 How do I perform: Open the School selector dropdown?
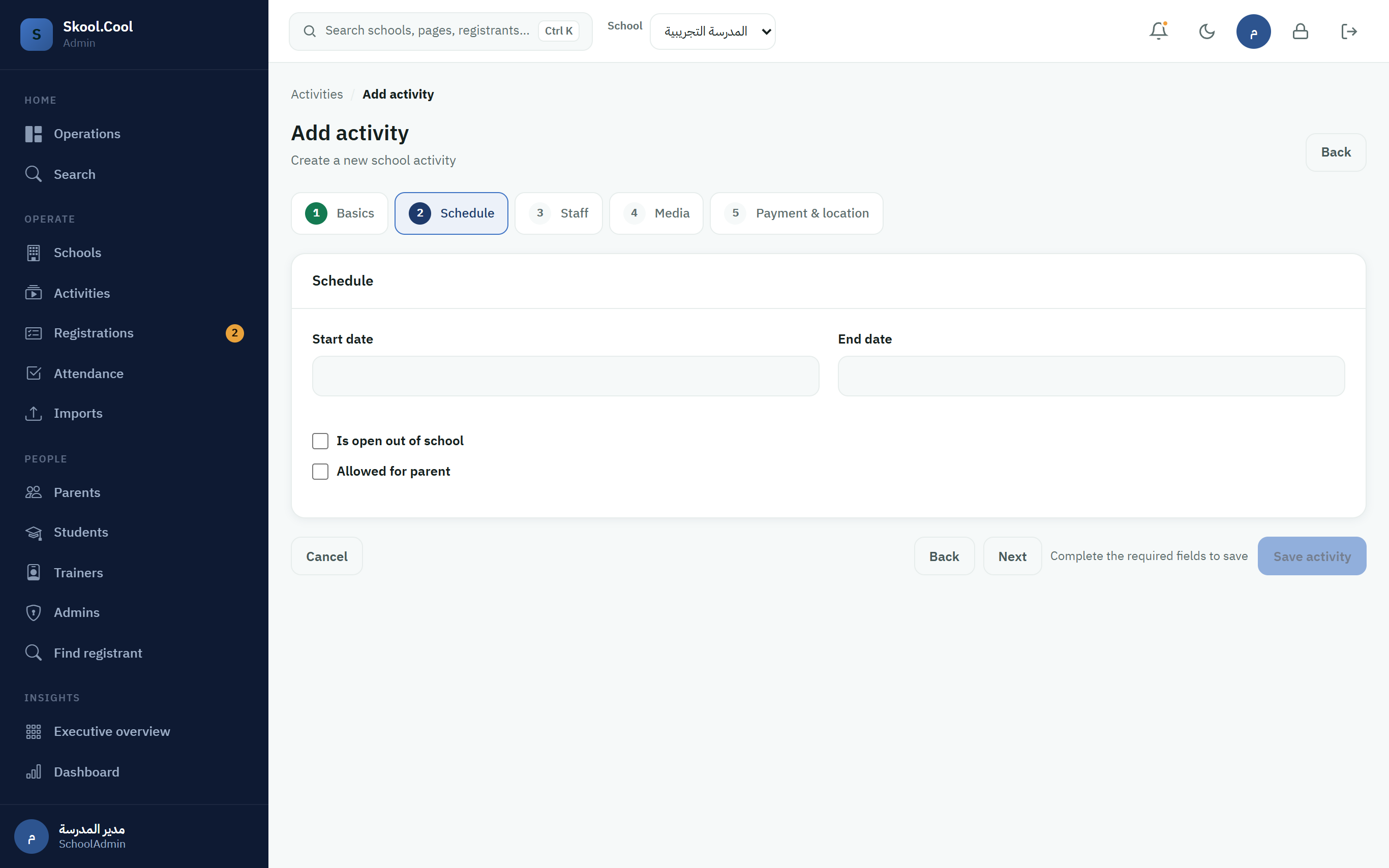pyautogui.click(x=712, y=31)
